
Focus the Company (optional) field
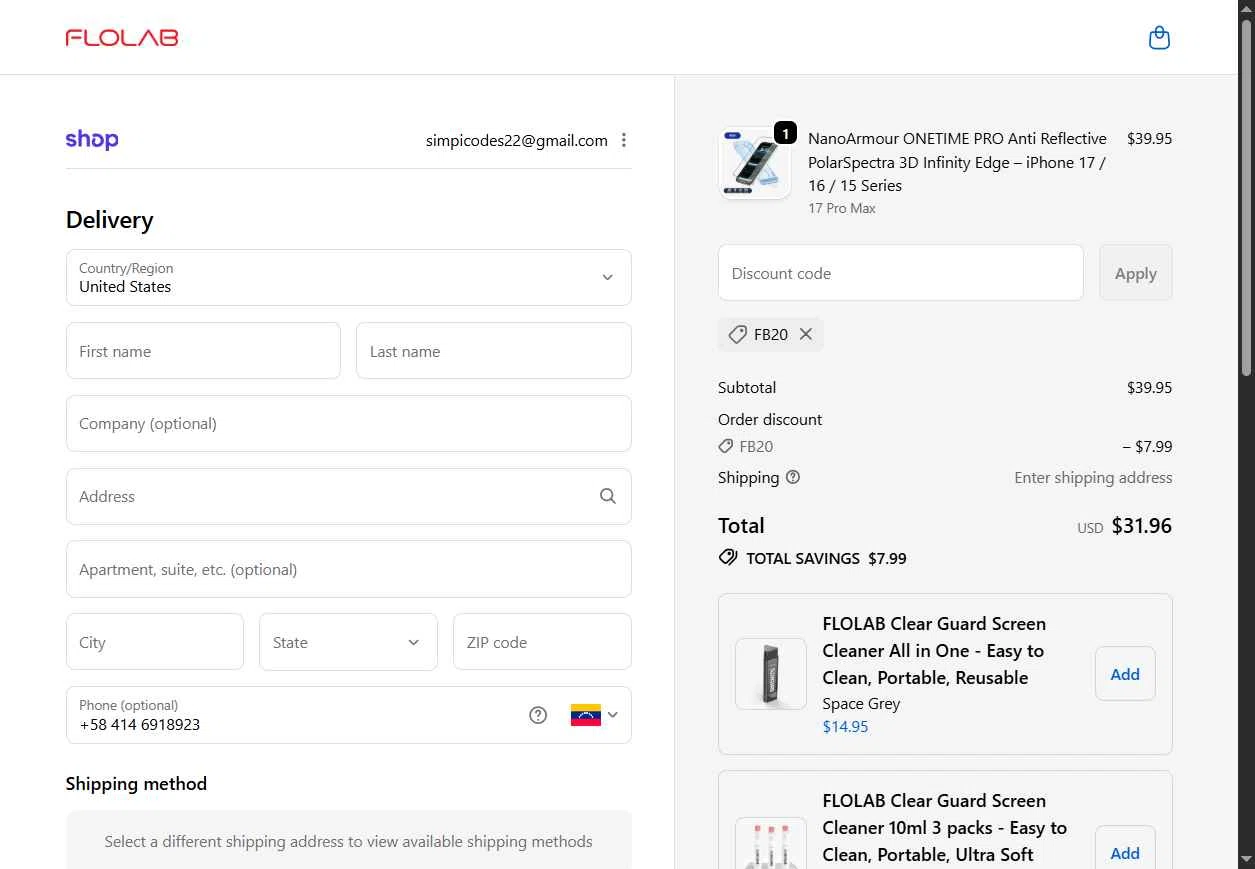(349, 424)
